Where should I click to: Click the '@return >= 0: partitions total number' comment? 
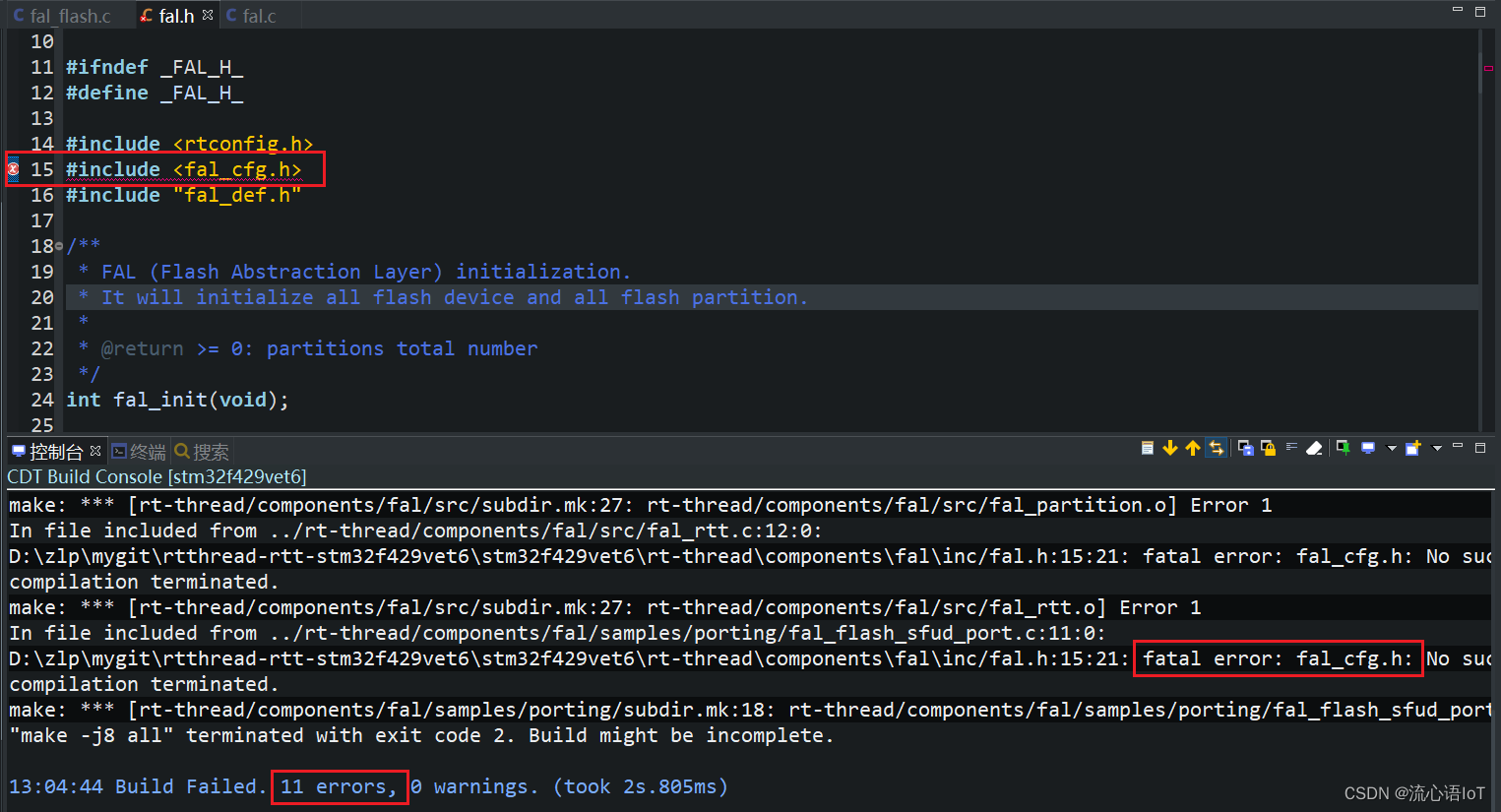[319, 348]
